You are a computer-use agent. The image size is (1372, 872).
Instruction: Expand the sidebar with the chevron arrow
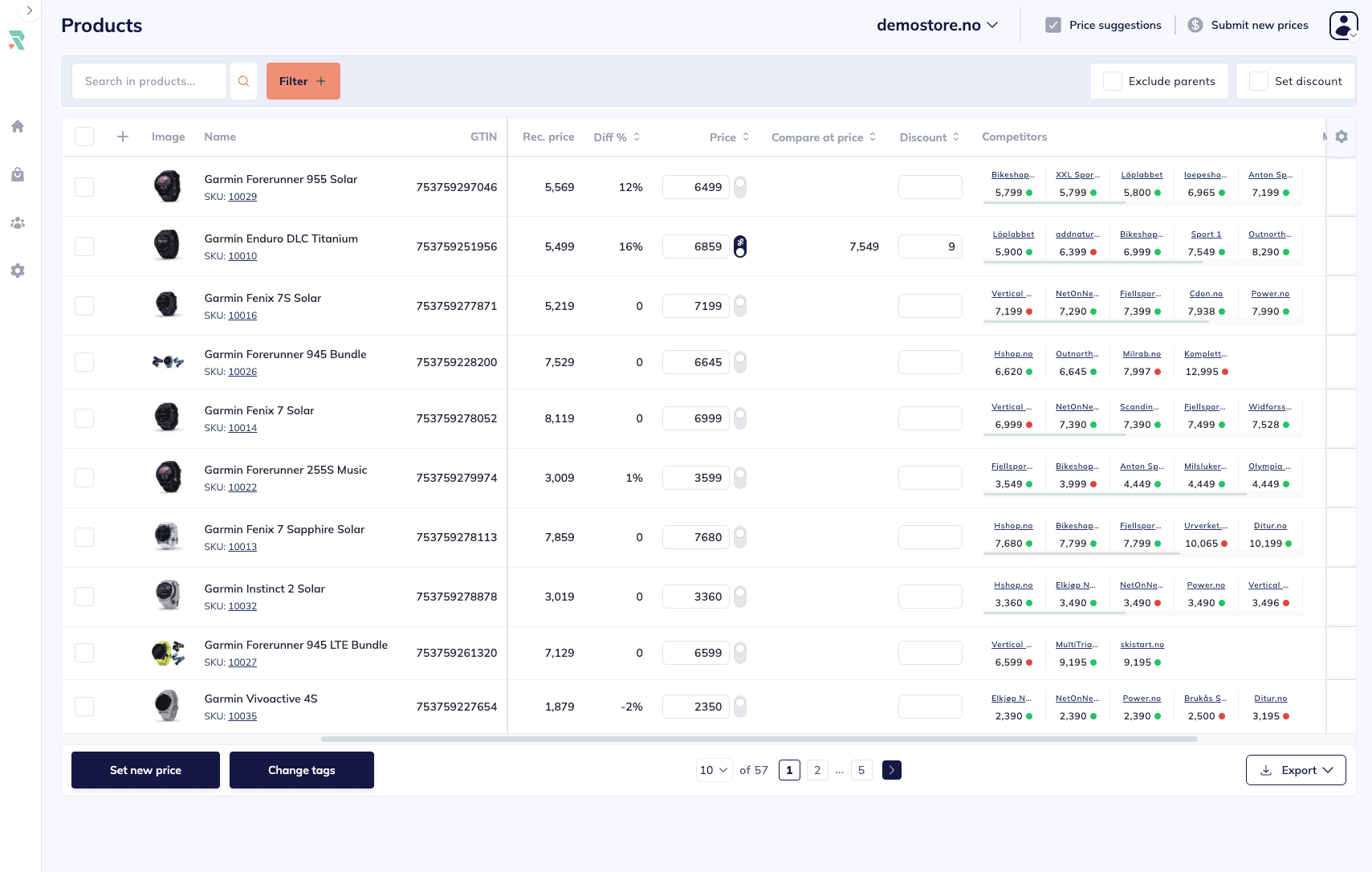[x=29, y=10]
